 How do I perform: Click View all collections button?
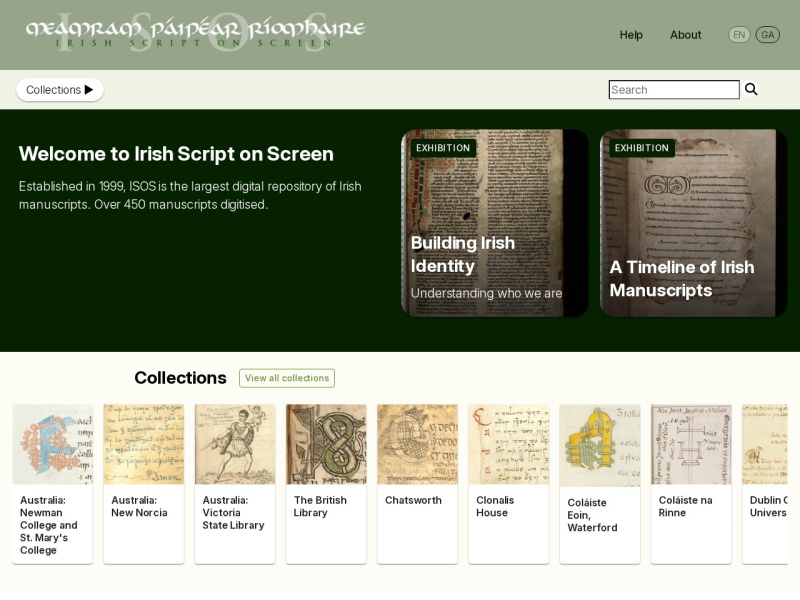(x=287, y=378)
